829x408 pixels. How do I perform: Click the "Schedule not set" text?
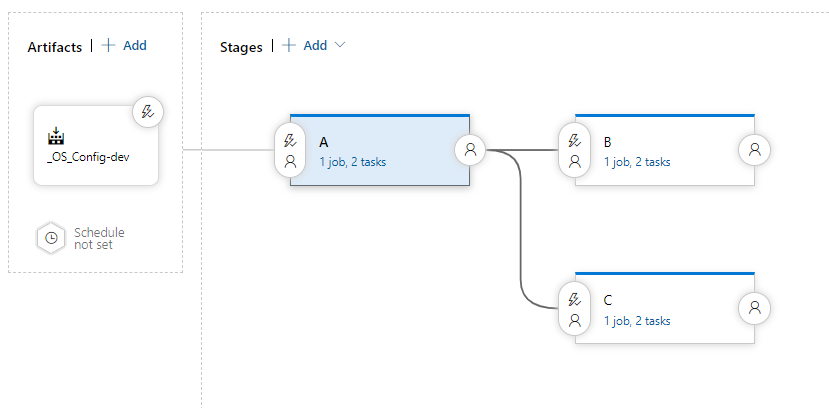[x=99, y=238]
